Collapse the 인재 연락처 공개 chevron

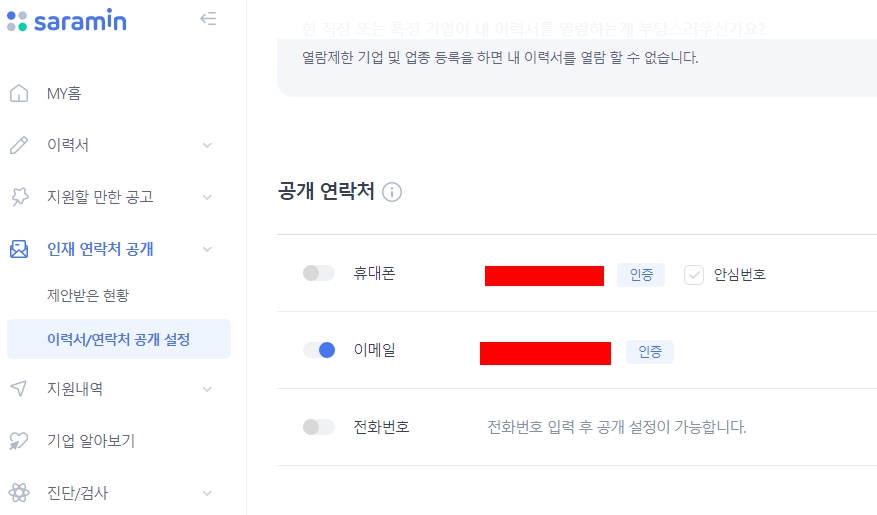[207, 249]
